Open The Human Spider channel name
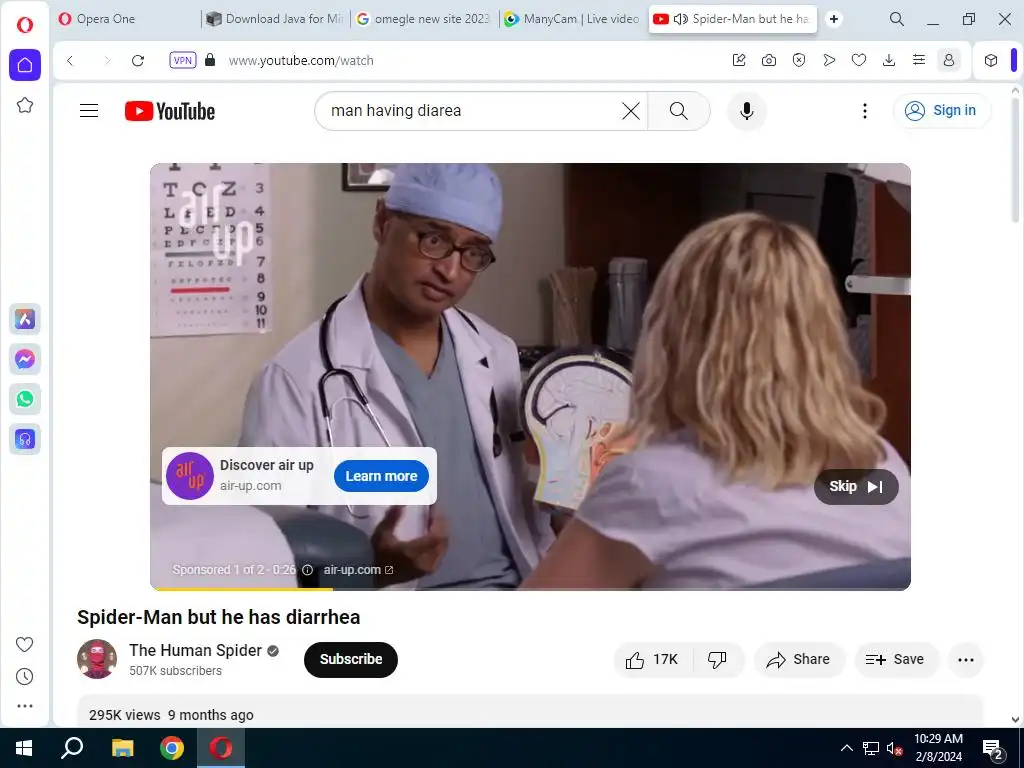 click(195, 650)
